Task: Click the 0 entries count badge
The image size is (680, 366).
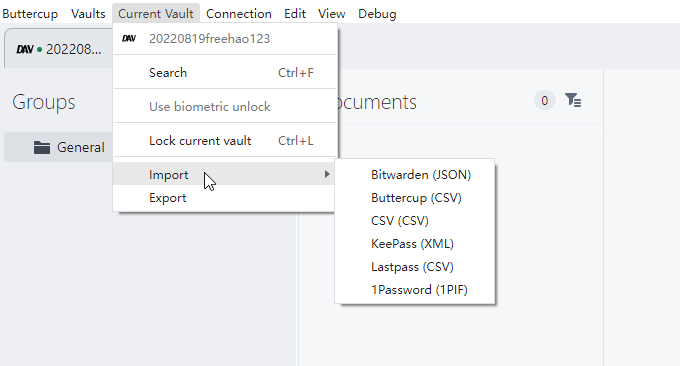Action: (545, 101)
